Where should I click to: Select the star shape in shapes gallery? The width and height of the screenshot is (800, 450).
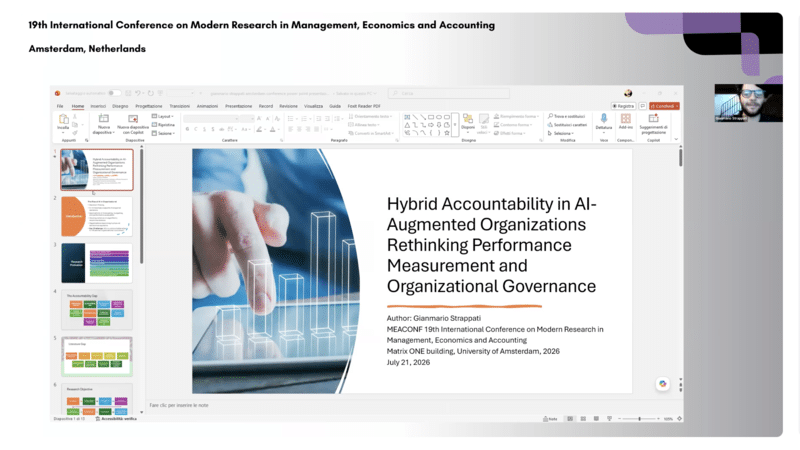(447, 133)
